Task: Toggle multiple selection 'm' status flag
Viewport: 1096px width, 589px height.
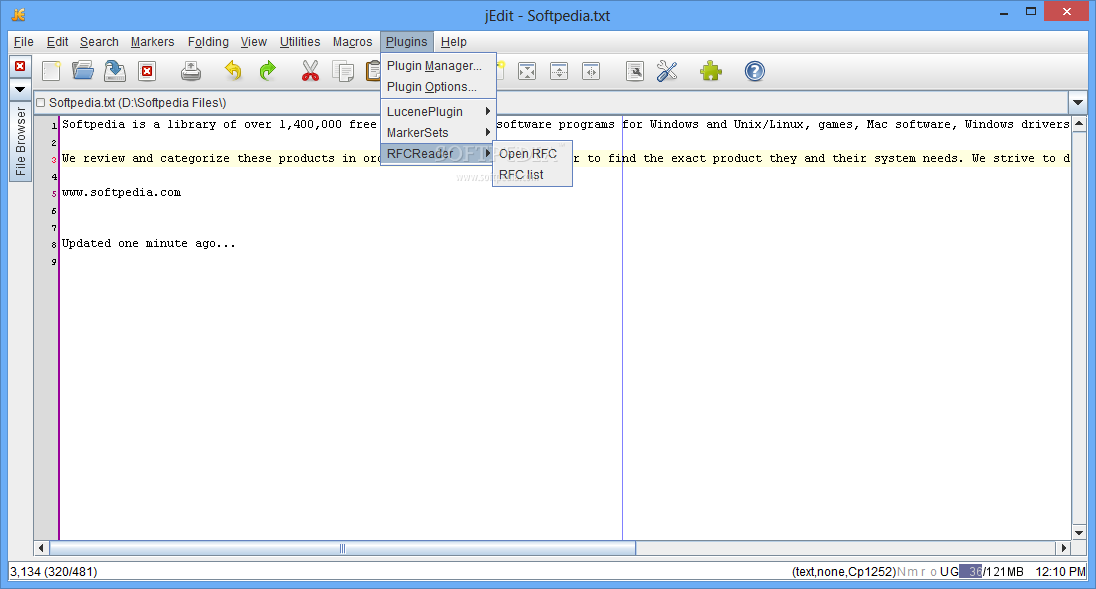Action: coord(913,572)
